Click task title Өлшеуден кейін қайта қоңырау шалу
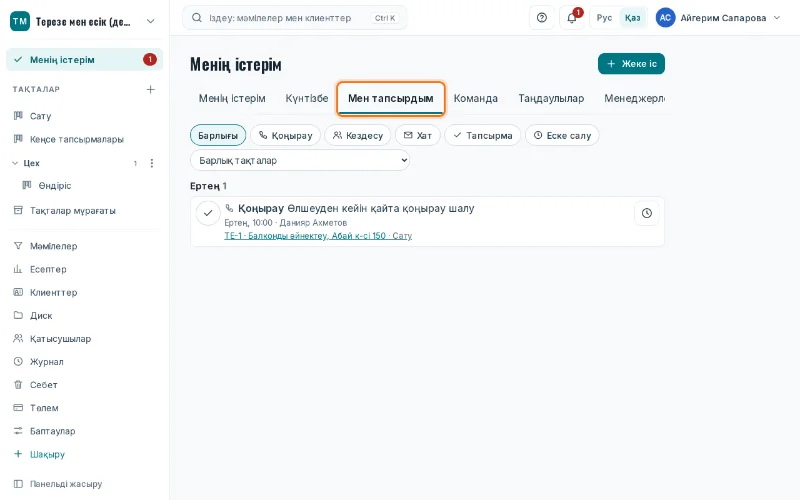Viewport: 800px width, 500px height. click(x=381, y=208)
